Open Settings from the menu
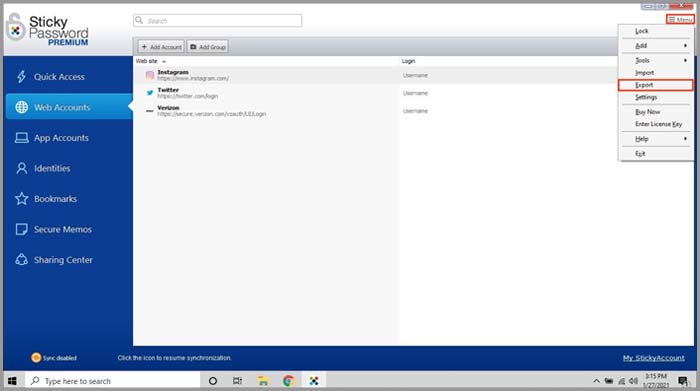 tap(655, 97)
